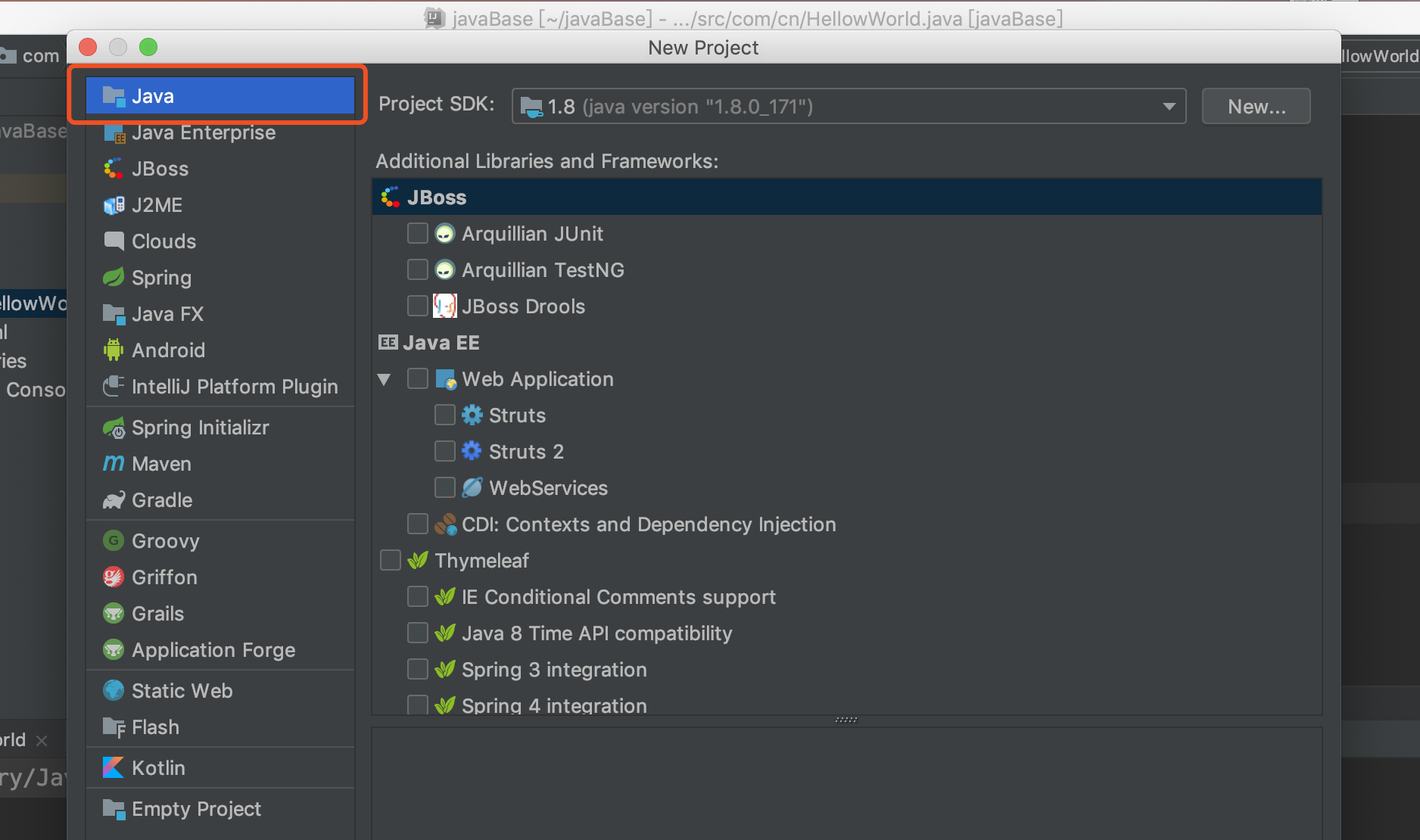Check the Web Application checkbox

tap(418, 379)
